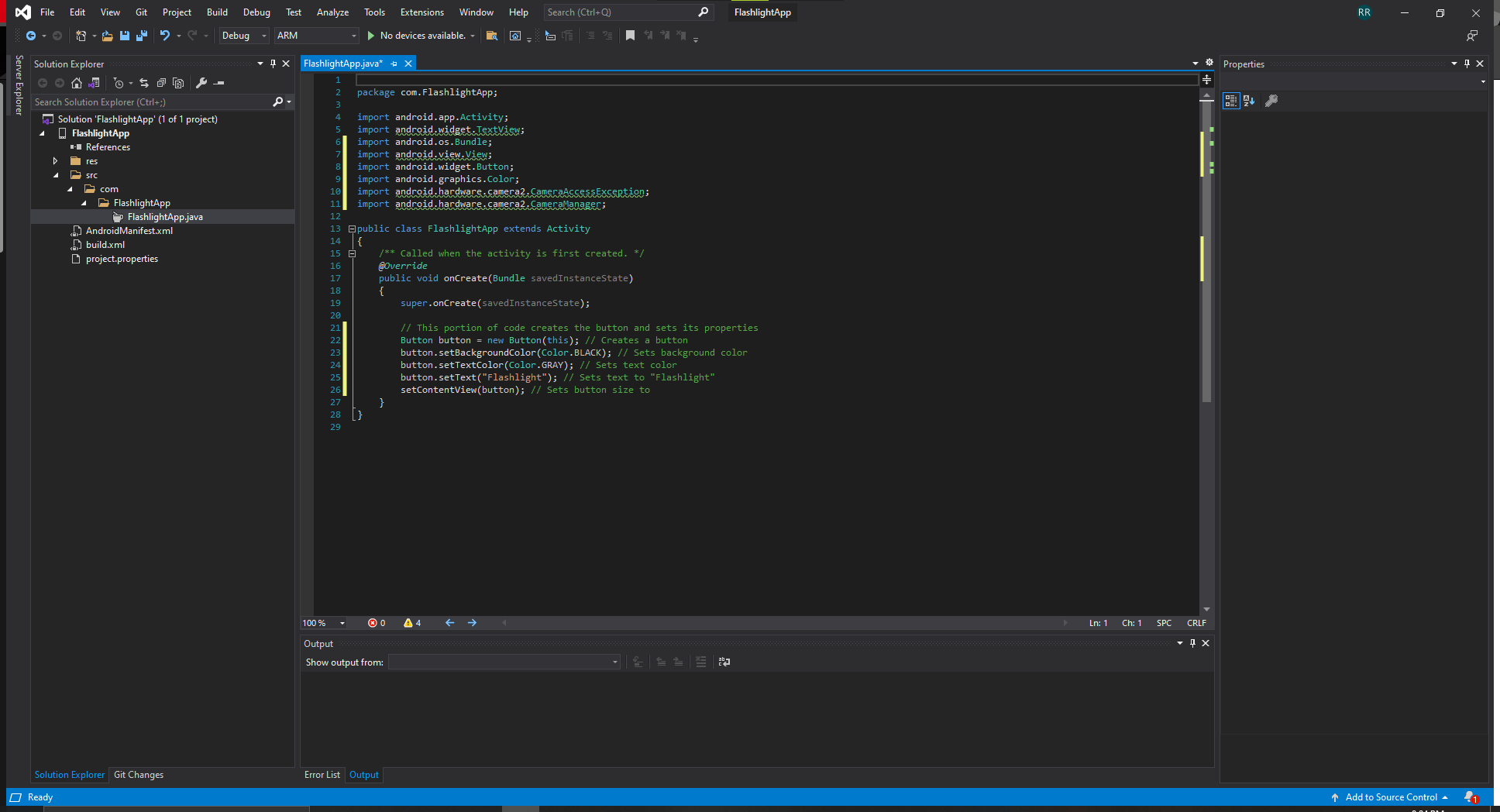Select Sync with Active Document in Solution Explorer
This screenshot has height=812, width=1500.
[144, 83]
